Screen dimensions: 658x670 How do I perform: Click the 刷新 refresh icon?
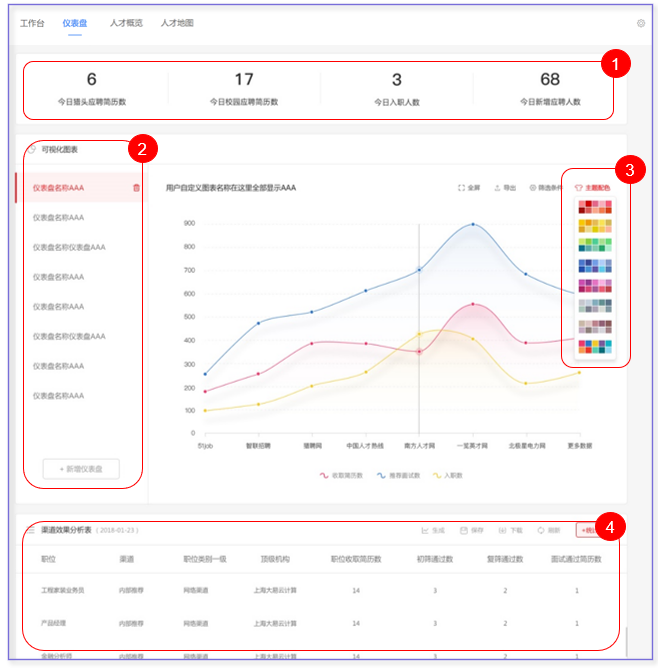coord(541,530)
